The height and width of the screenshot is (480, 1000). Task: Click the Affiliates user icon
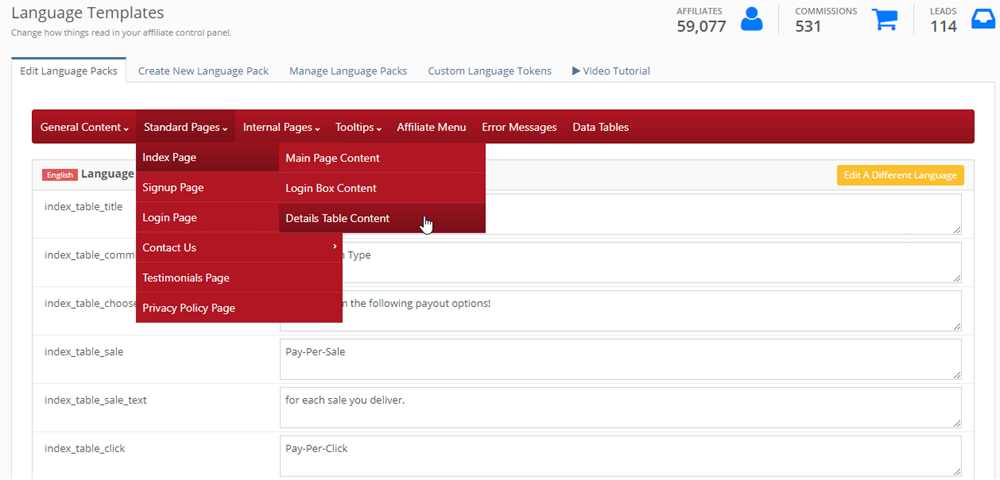point(752,19)
